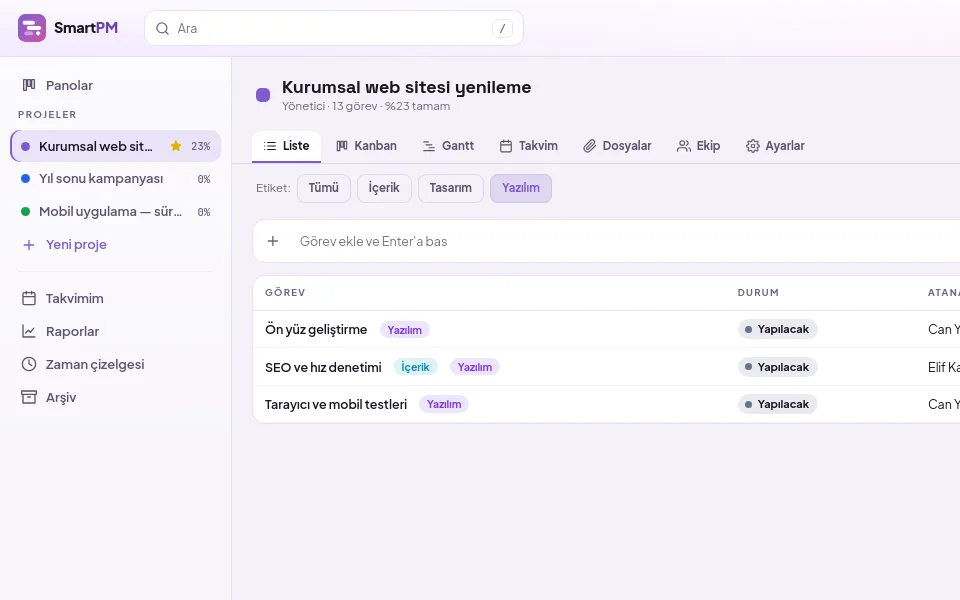This screenshot has height=600, width=960.
Task: Select Yıl sonu kampanyası project
Action: tap(115, 179)
